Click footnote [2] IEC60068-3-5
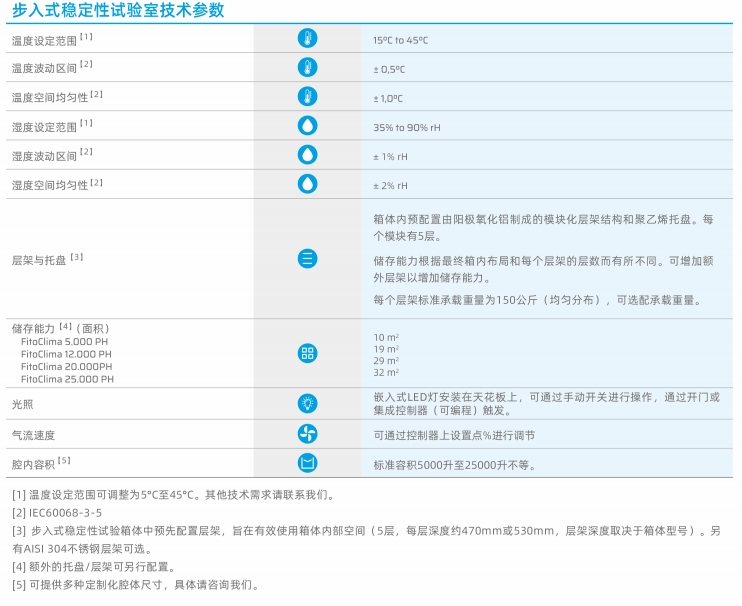 coord(63,513)
